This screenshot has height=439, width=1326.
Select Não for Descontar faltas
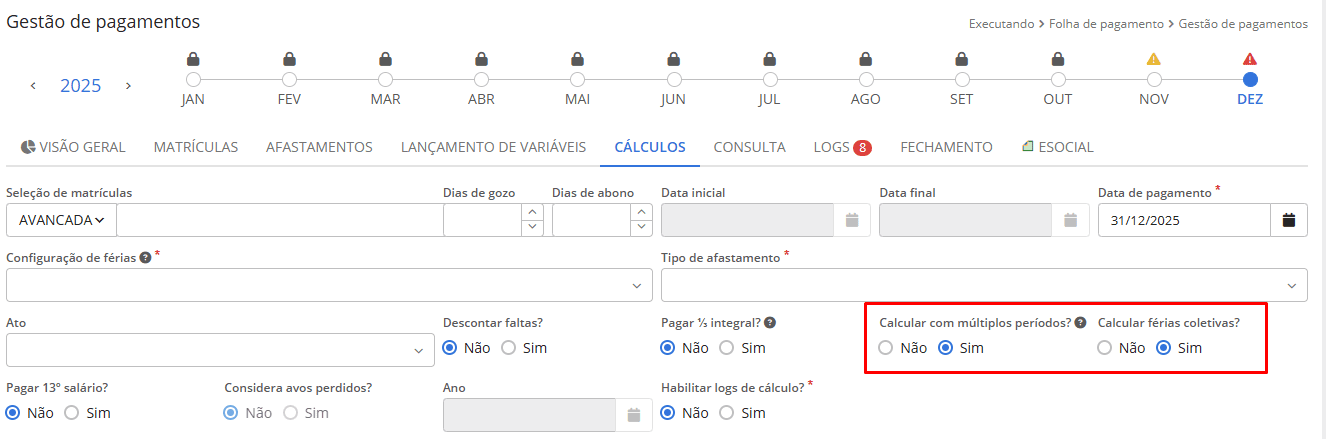click(x=450, y=348)
